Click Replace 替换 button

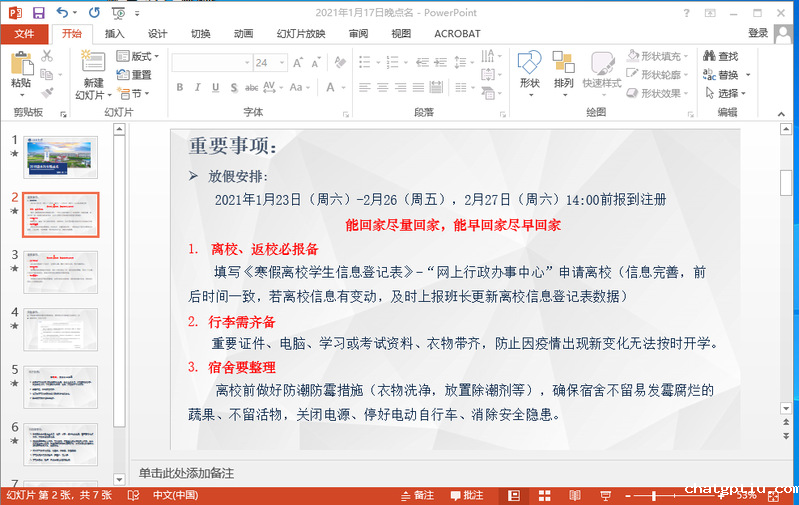click(721, 75)
